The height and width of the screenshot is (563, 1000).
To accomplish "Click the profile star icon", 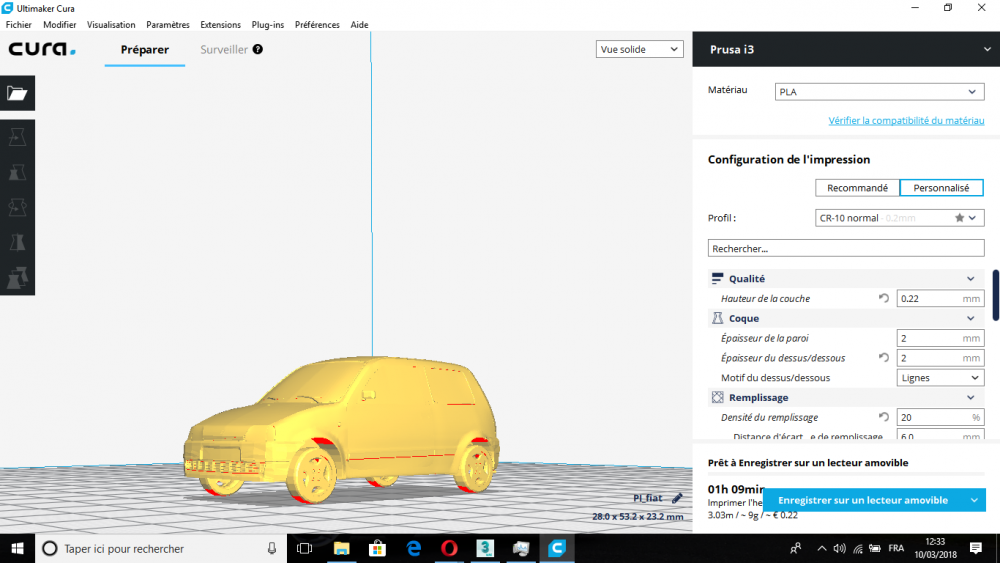I will point(959,217).
